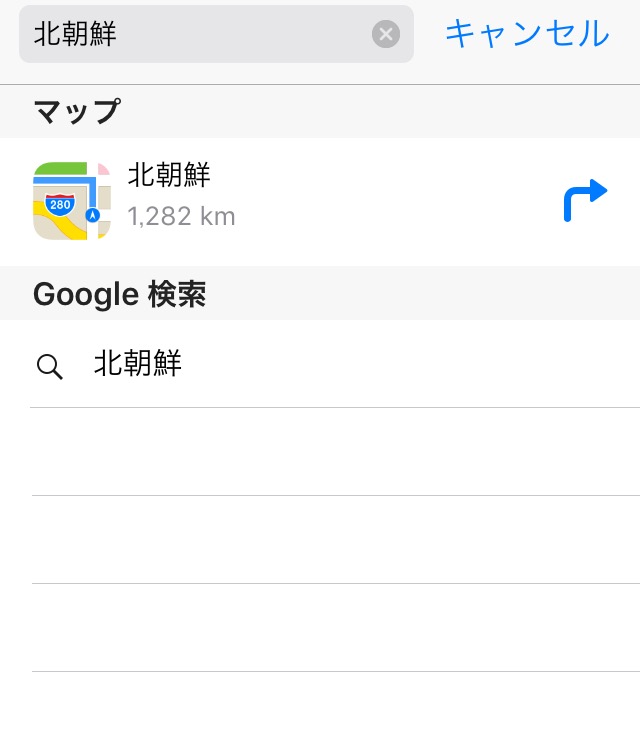This screenshot has width=640, height=754.
Task: Click the 1,282 km distance label
Action: coord(181,216)
